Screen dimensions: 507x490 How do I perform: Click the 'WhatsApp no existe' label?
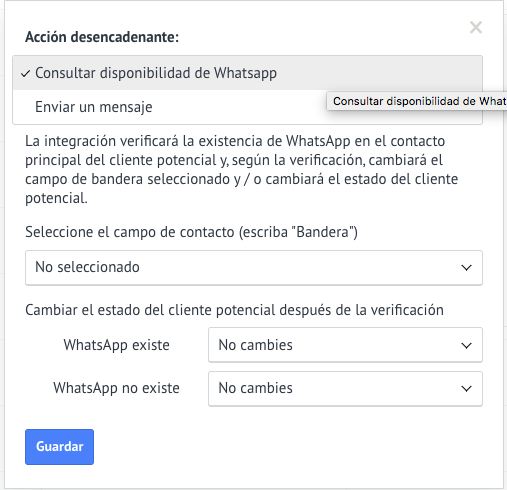point(116,388)
